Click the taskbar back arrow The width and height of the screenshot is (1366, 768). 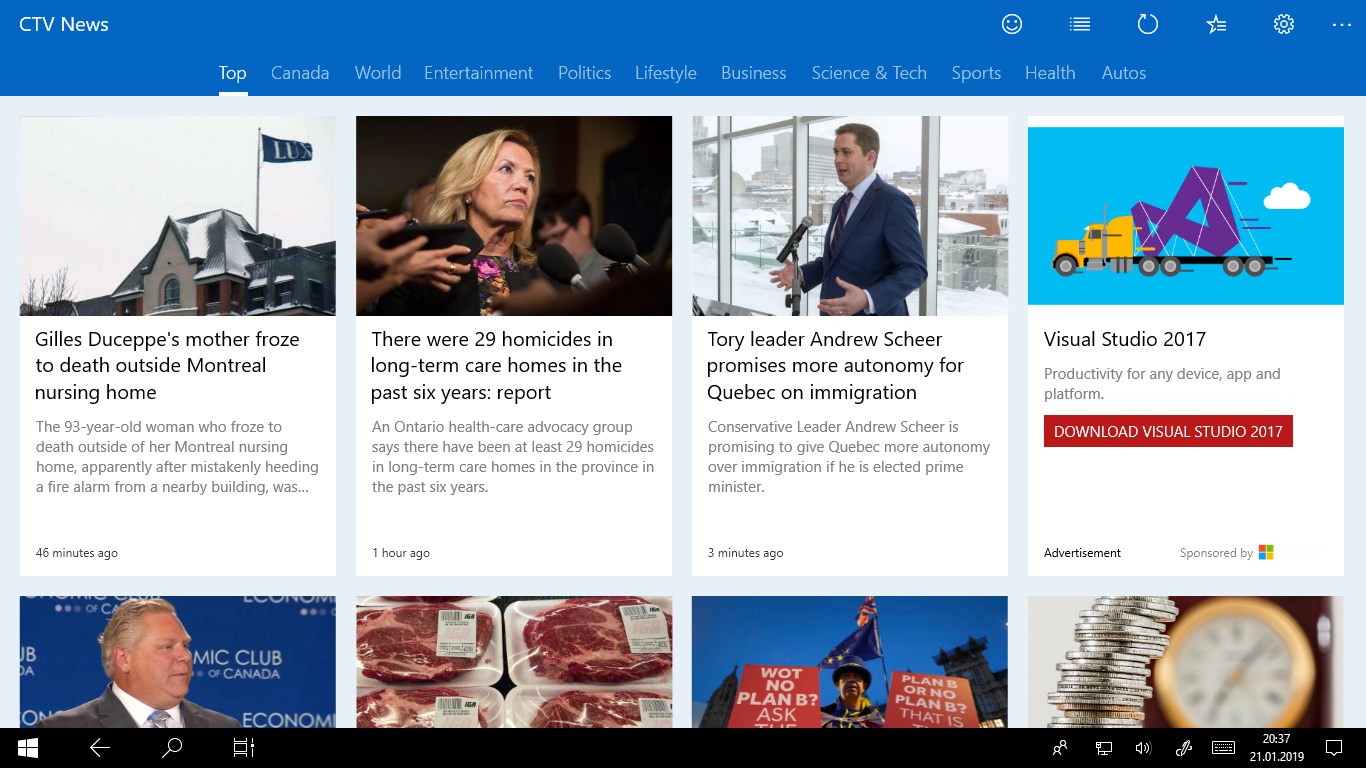pos(100,748)
